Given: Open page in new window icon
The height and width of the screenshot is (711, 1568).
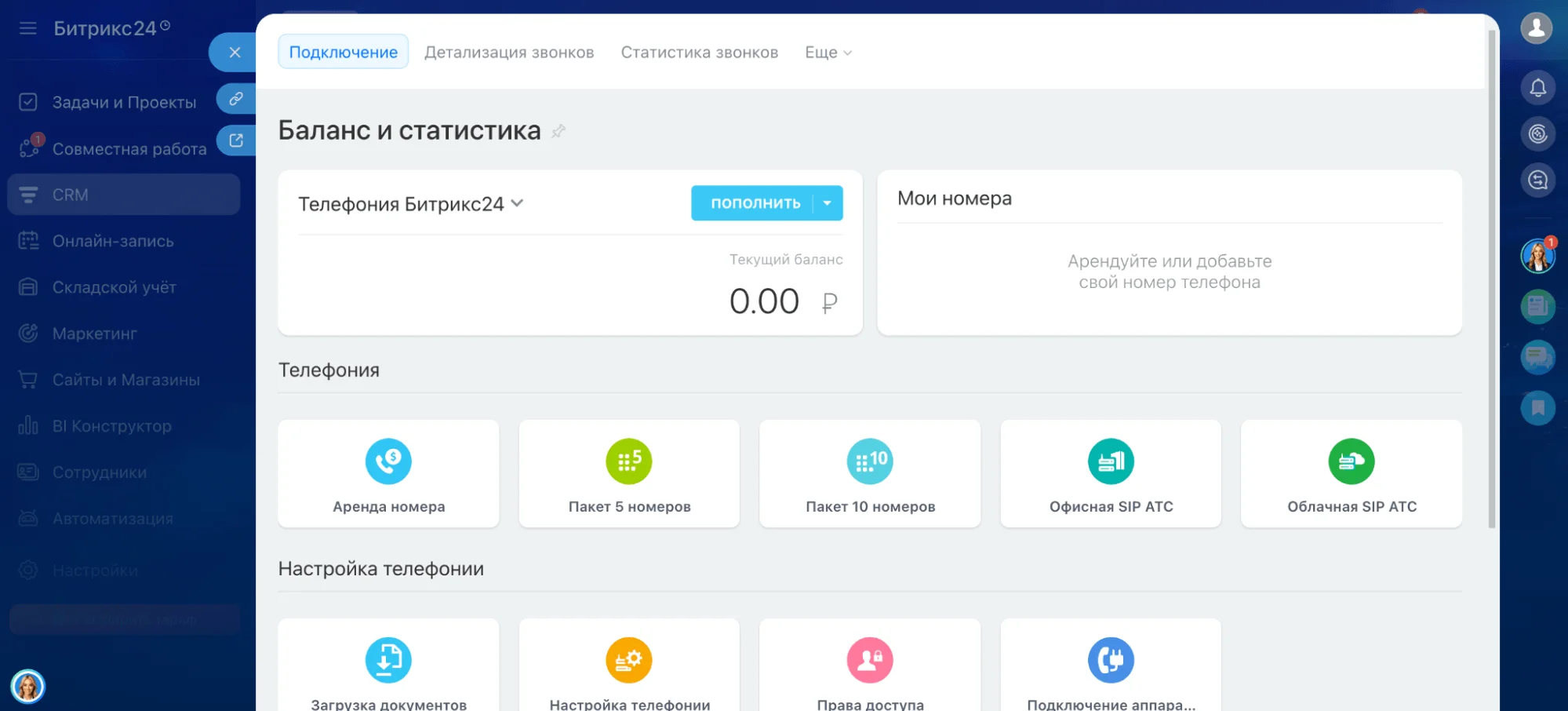Looking at the screenshot, I should coord(236,140).
